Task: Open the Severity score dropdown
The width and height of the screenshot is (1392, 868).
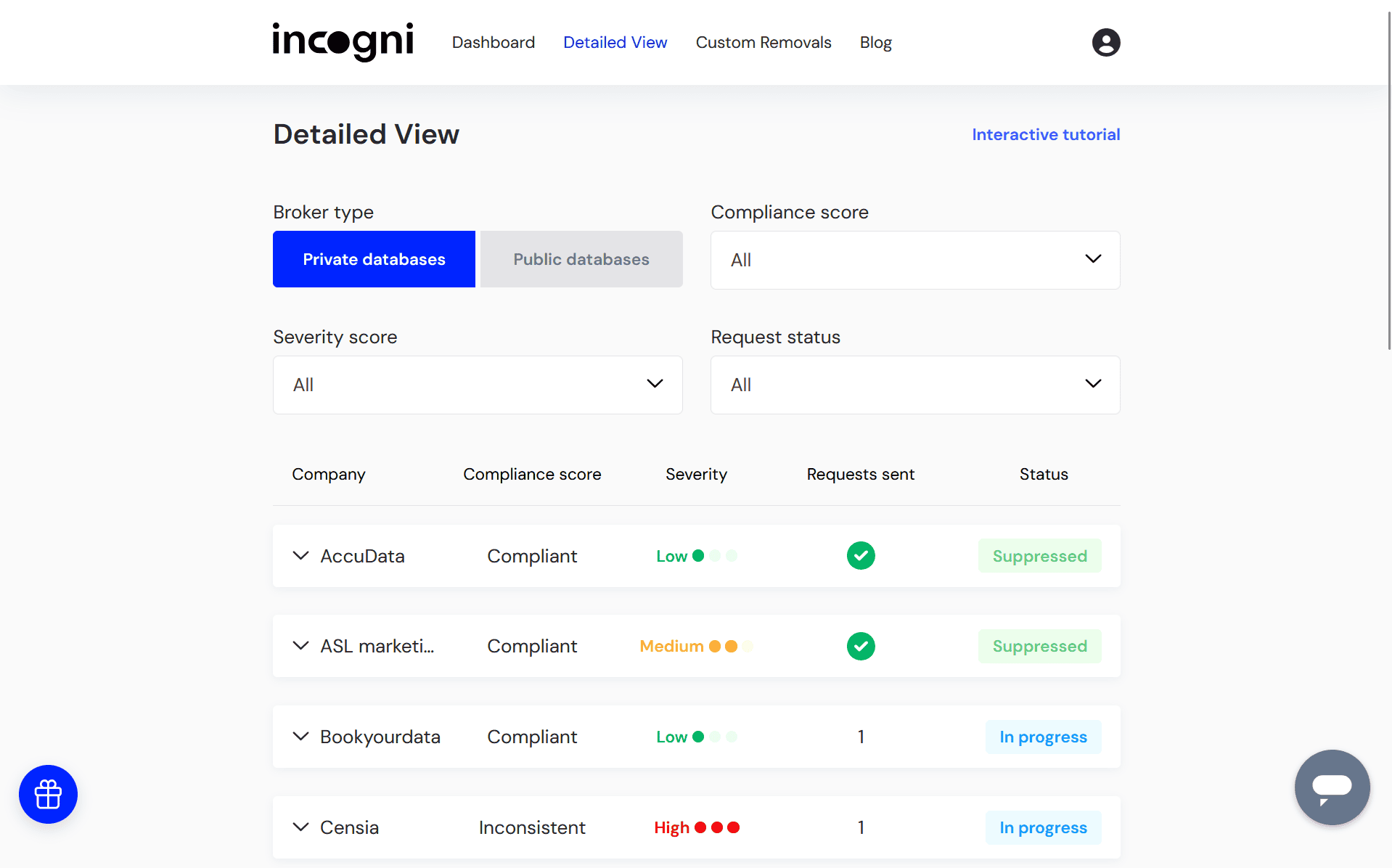Action: [x=478, y=385]
